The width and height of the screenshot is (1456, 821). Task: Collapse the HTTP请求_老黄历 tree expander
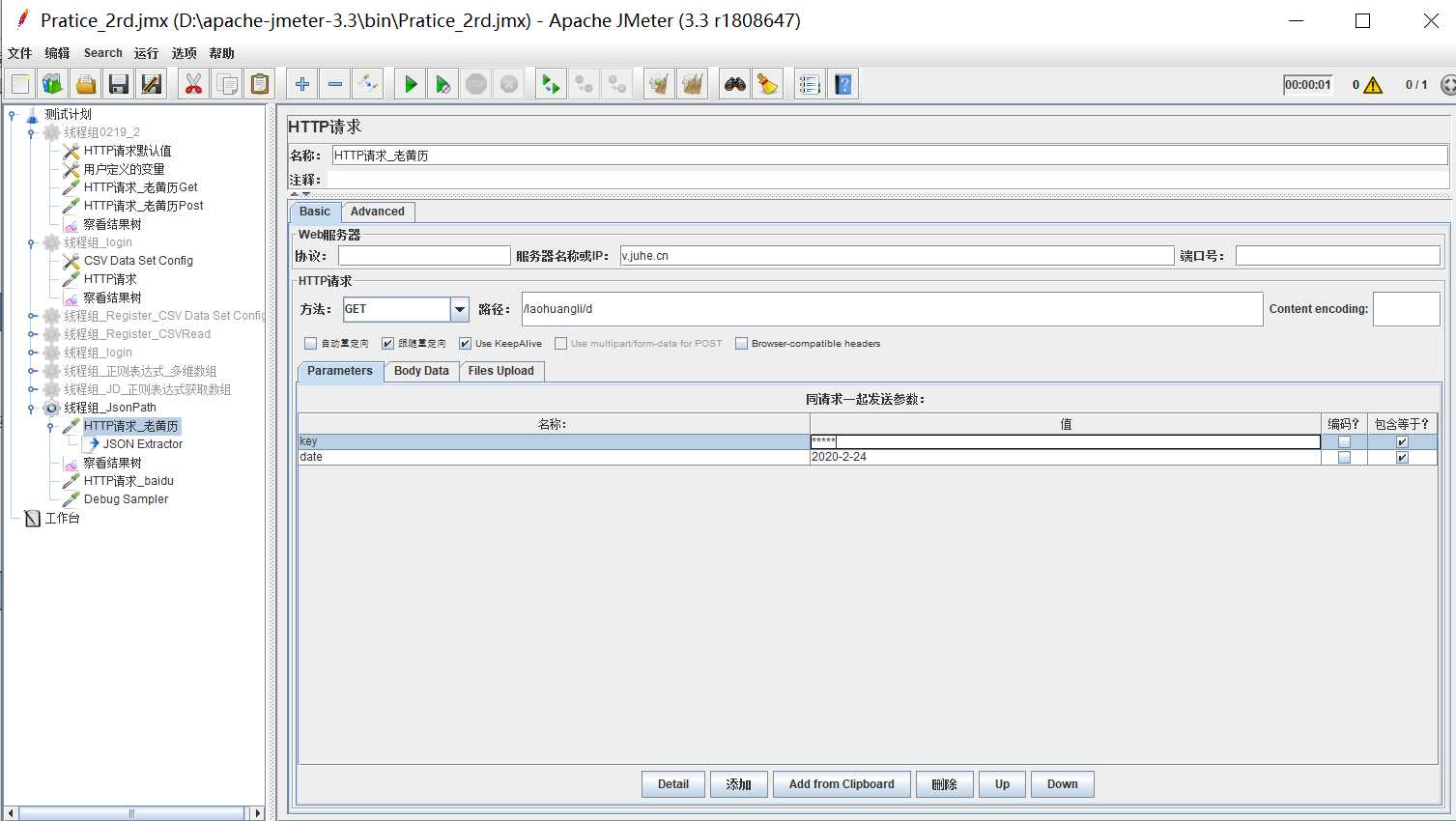(x=51, y=426)
